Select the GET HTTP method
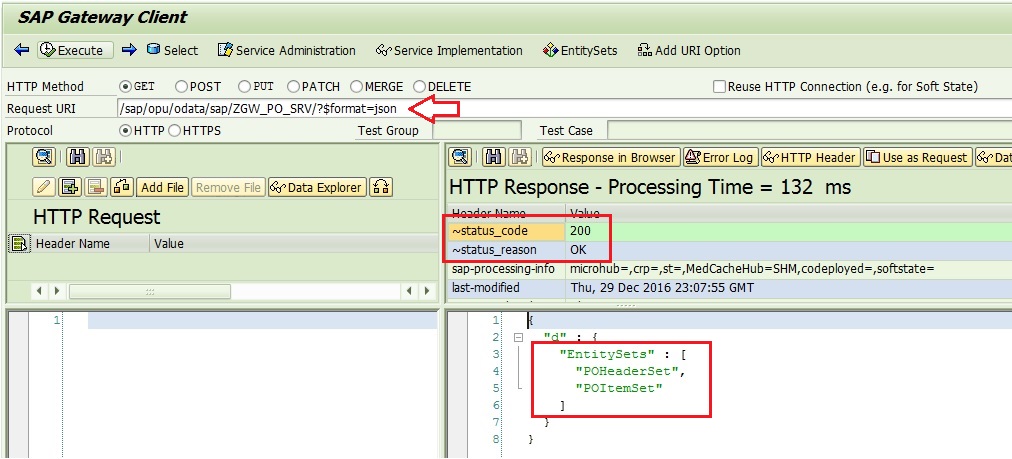Screen dimensions: 1012x459 [x=125, y=87]
